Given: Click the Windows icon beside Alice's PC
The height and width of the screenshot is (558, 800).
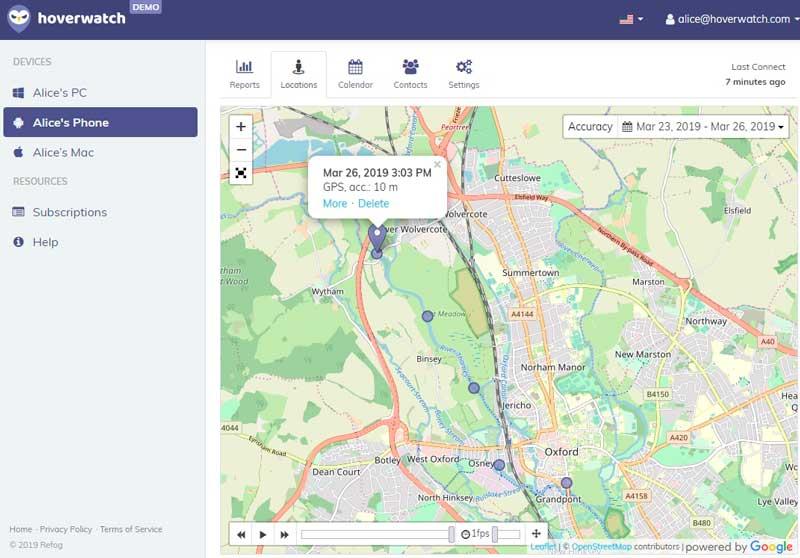Looking at the screenshot, I should [x=18, y=93].
